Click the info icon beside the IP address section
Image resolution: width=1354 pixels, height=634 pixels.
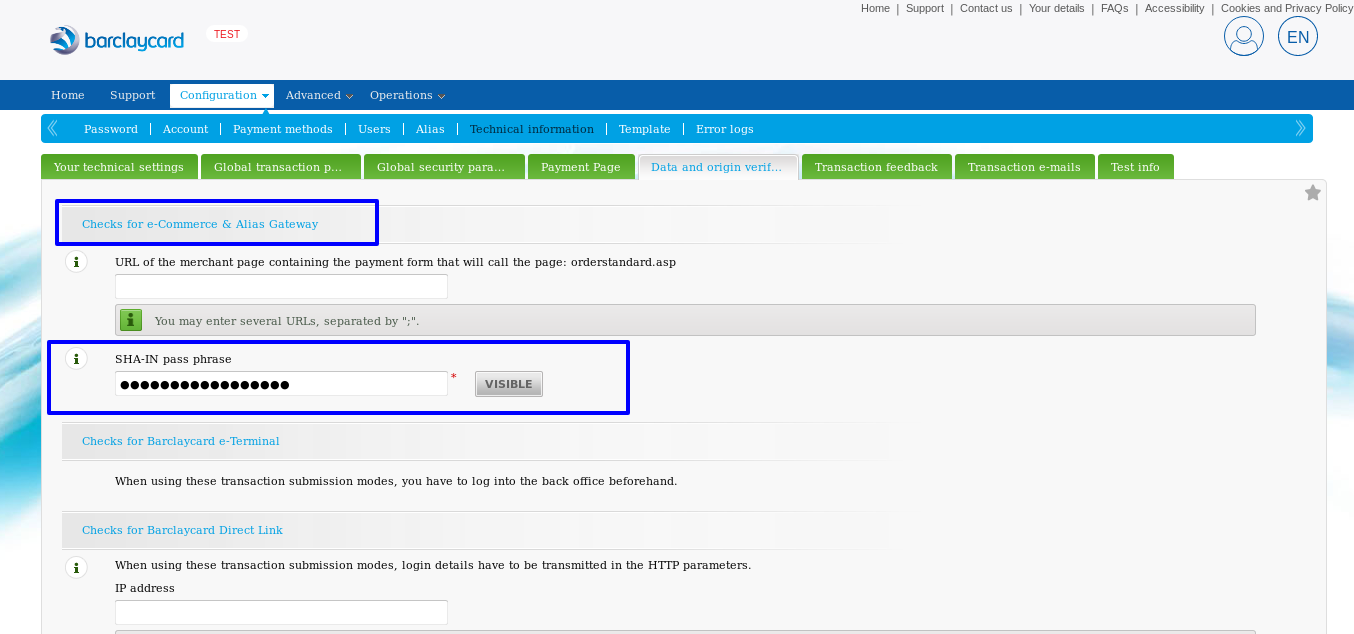pyautogui.click(x=76, y=567)
